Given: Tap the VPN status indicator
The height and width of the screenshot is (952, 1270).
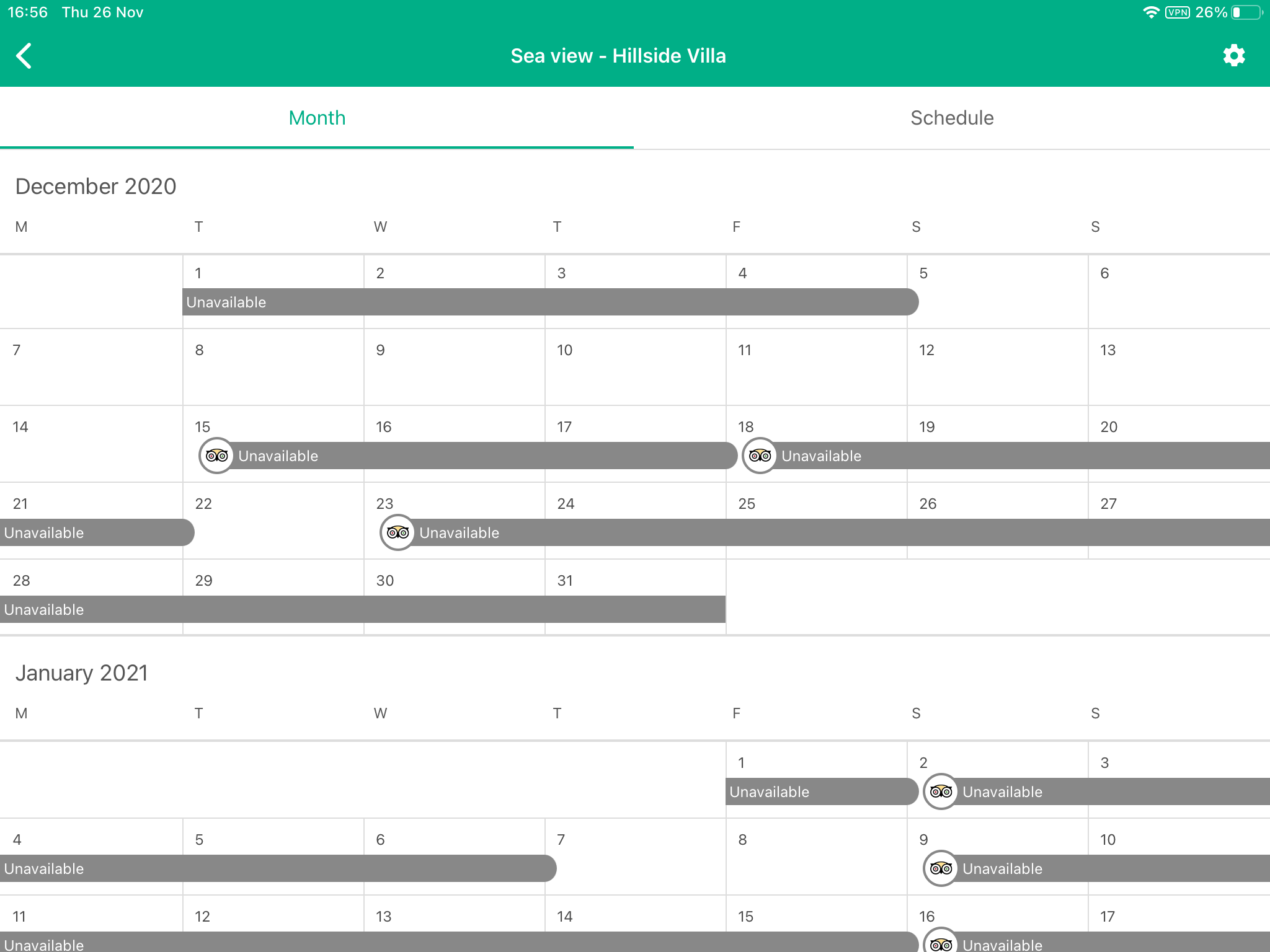Looking at the screenshot, I should [1177, 12].
